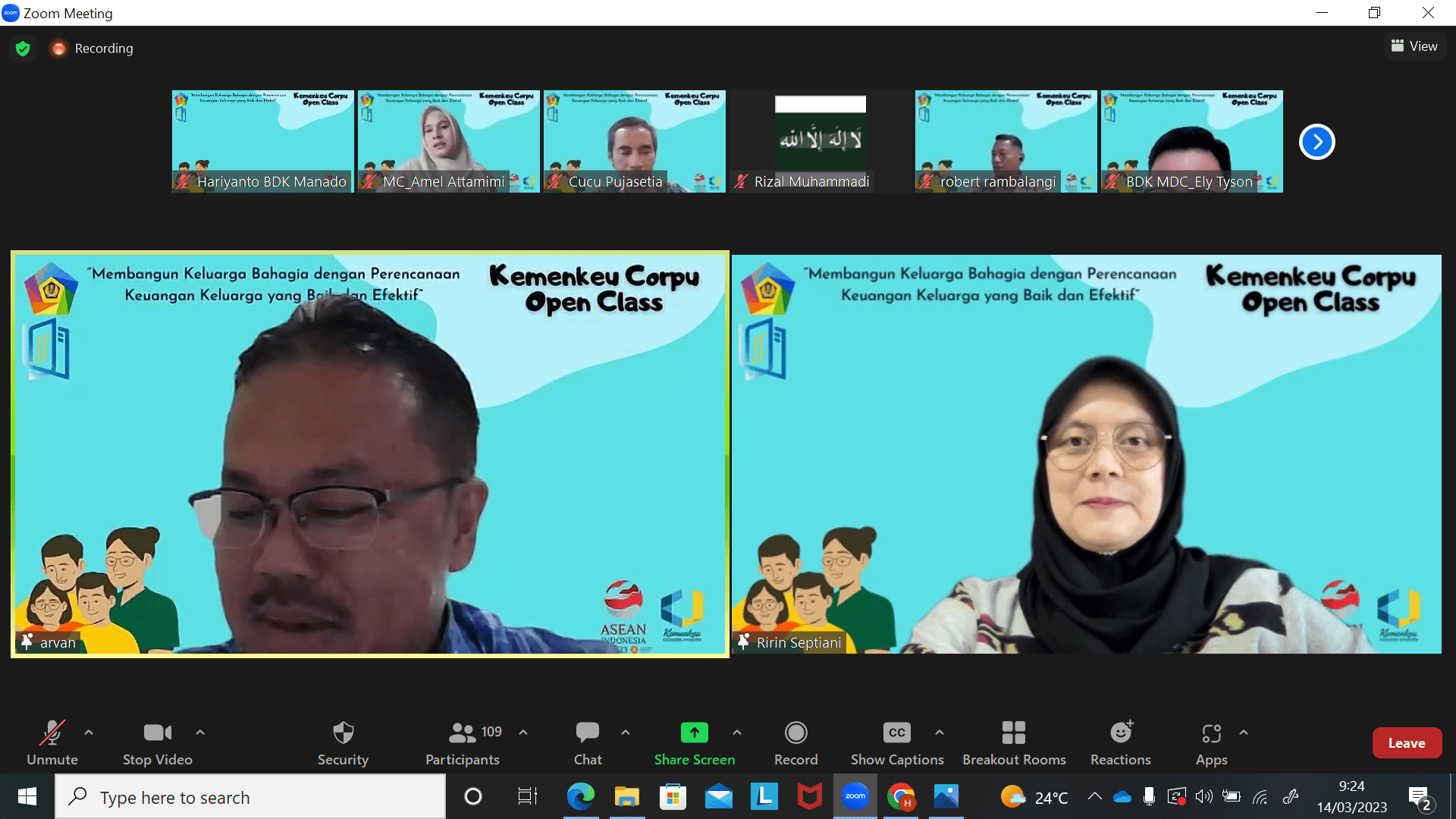Open the clock and date 14/03/2023
This screenshot has width=1456, height=819.
[x=1352, y=797]
